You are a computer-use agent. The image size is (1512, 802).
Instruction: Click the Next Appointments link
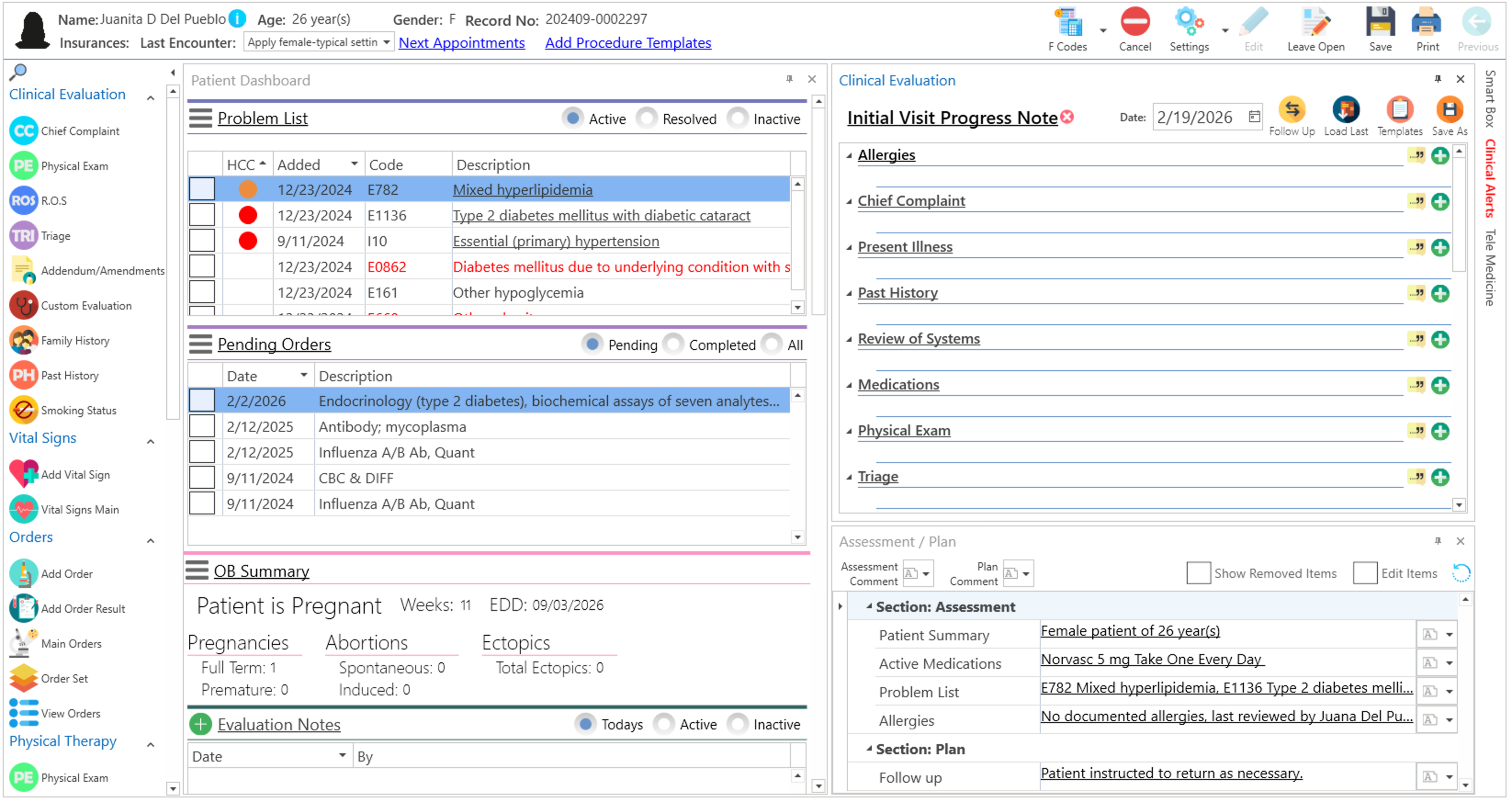461,43
